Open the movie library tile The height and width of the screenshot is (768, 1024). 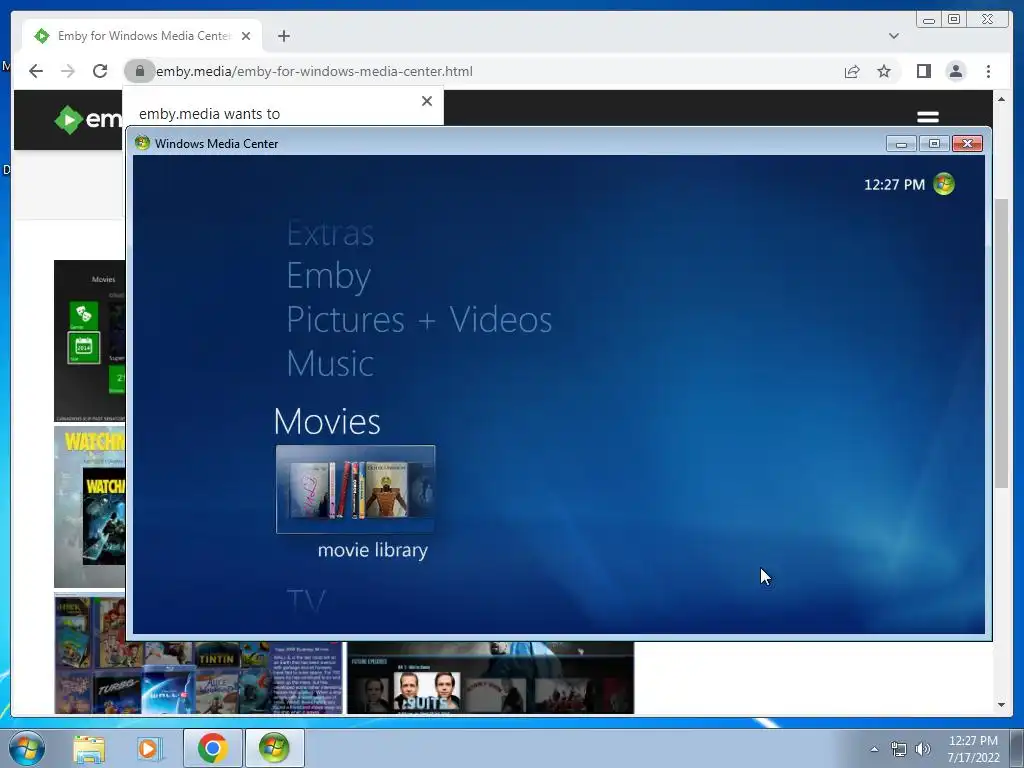click(x=355, y=489)
